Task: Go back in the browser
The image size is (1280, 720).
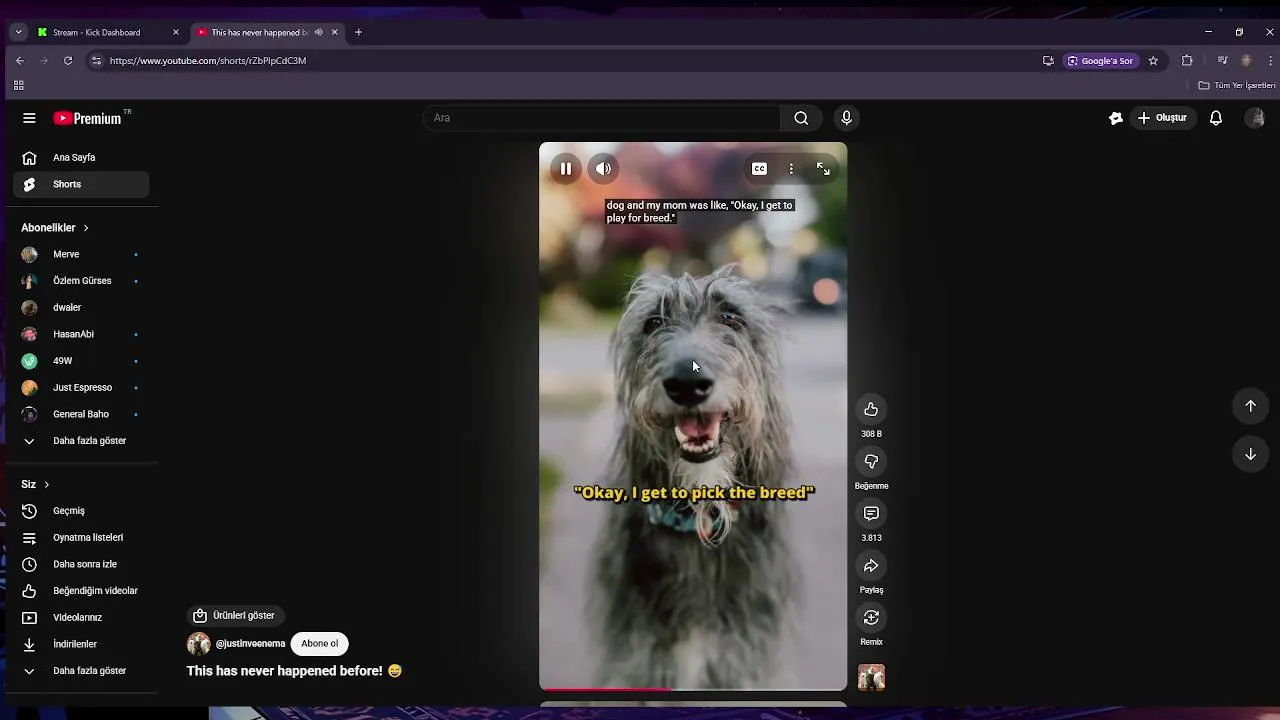Action: pyautogui.click(x=20, y=60)
